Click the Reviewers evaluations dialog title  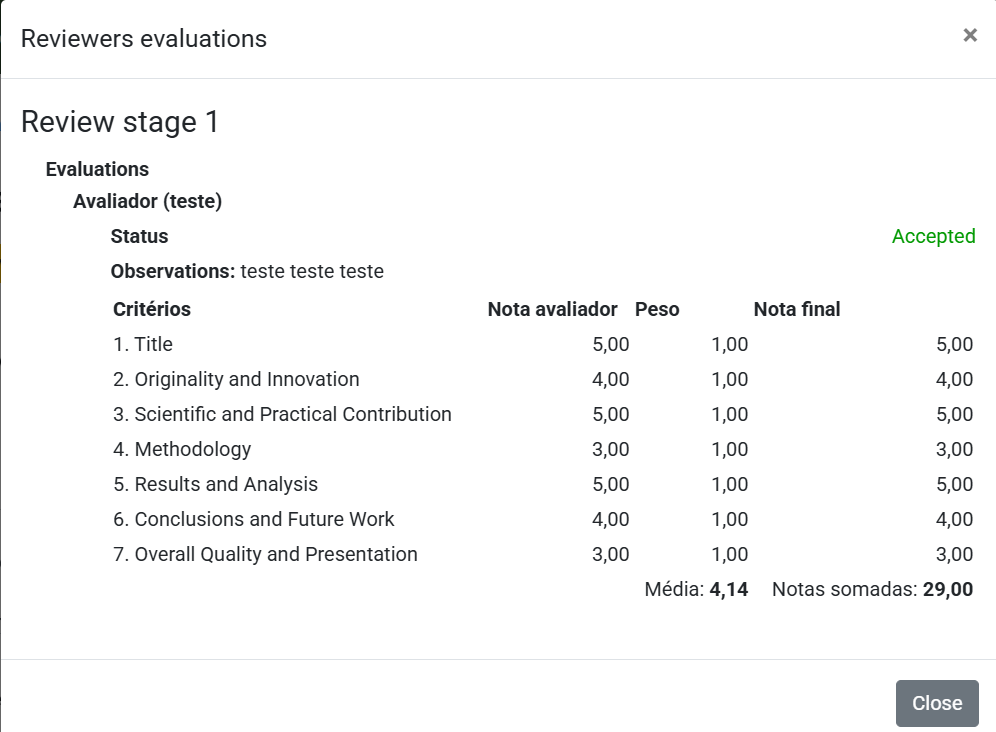coord(144,39)
